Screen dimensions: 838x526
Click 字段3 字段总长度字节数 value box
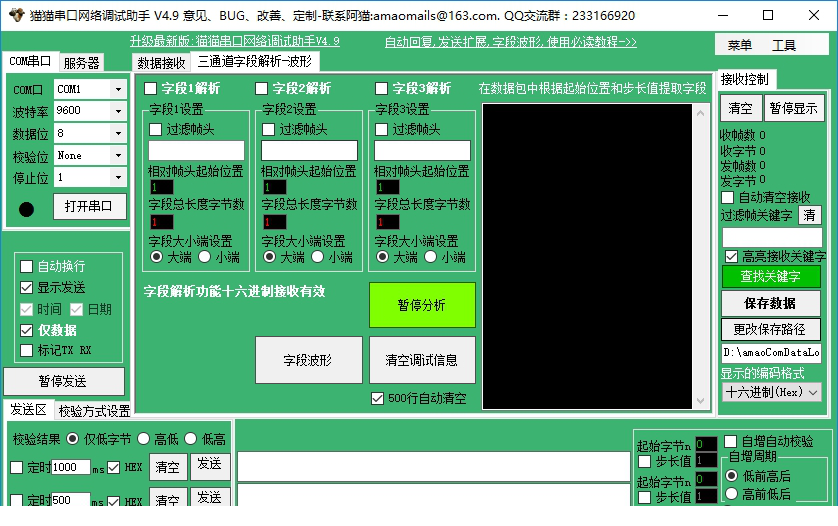click(x=387, y=222)
